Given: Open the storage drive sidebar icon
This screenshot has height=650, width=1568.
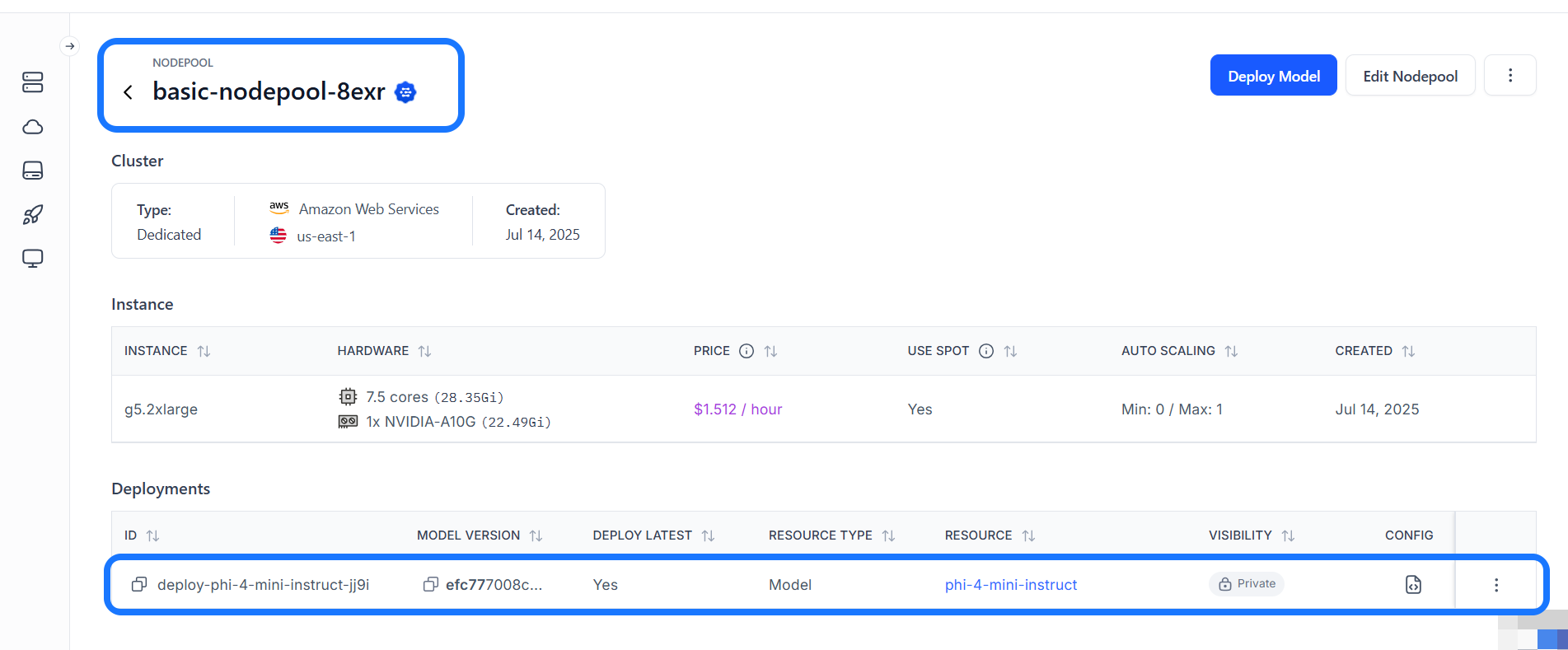Looking at the screenshot, I should (33, 171).
